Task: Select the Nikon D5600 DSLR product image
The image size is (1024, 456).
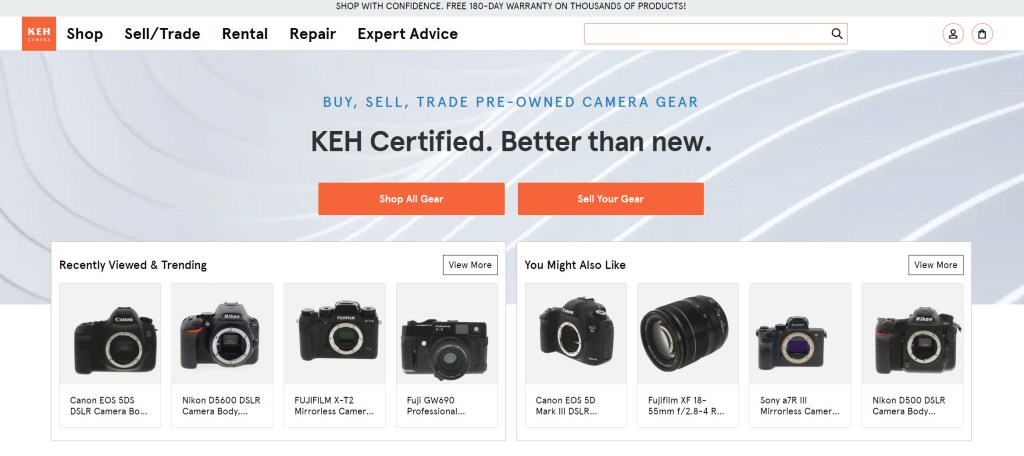Action: pyautogui.click(x=222, y=334)
